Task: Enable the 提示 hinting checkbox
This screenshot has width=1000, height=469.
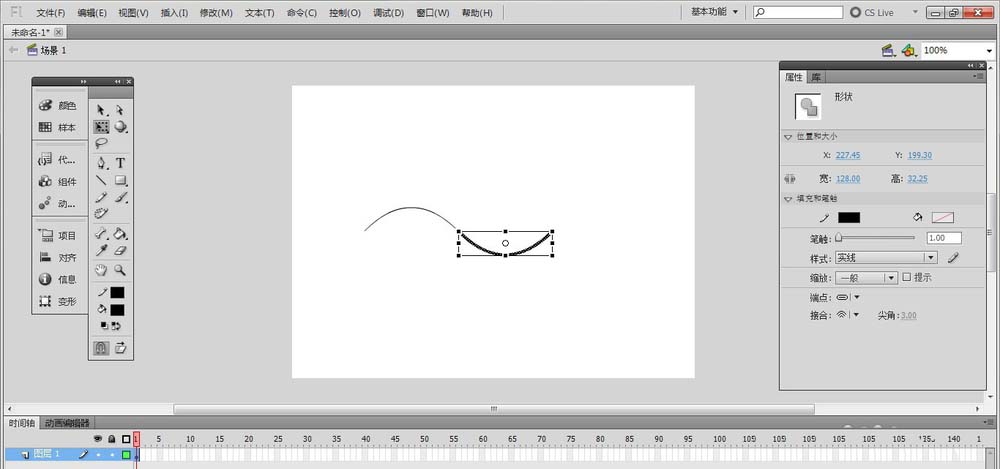Action: [906, 277]
